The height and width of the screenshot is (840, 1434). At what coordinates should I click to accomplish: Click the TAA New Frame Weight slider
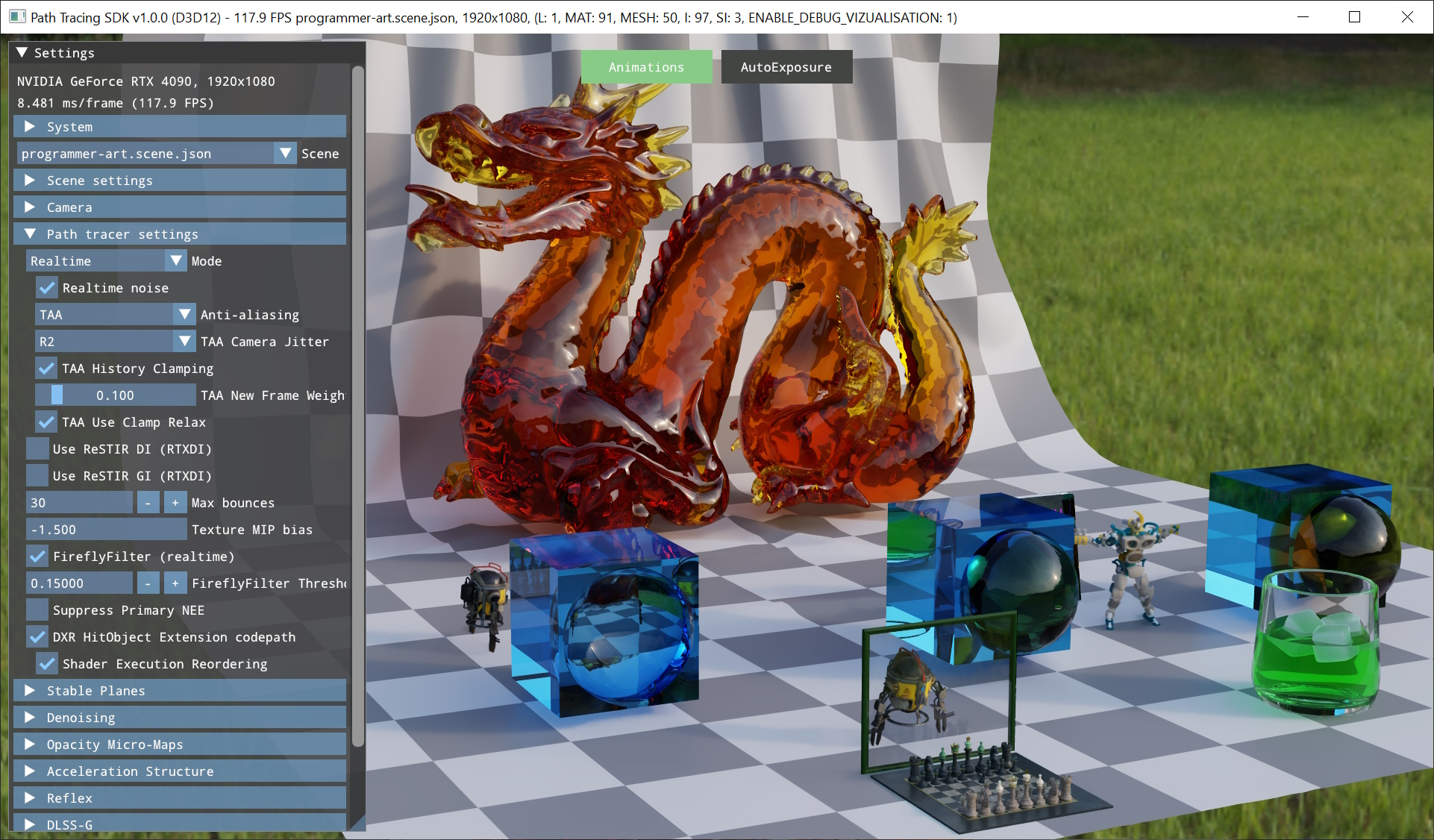click(x=116, y=395)
